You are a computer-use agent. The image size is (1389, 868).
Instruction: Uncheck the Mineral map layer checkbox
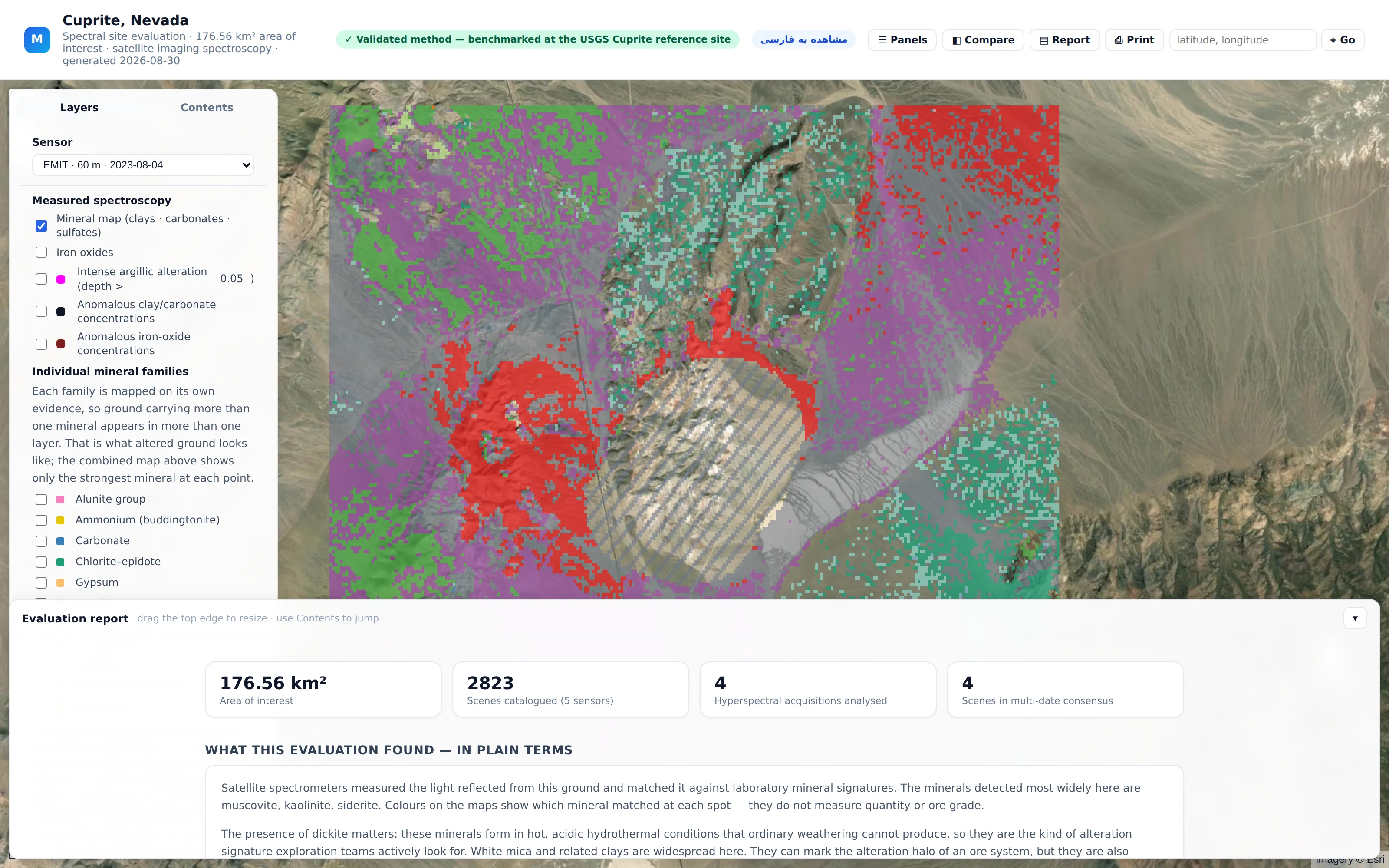point(41,226)
